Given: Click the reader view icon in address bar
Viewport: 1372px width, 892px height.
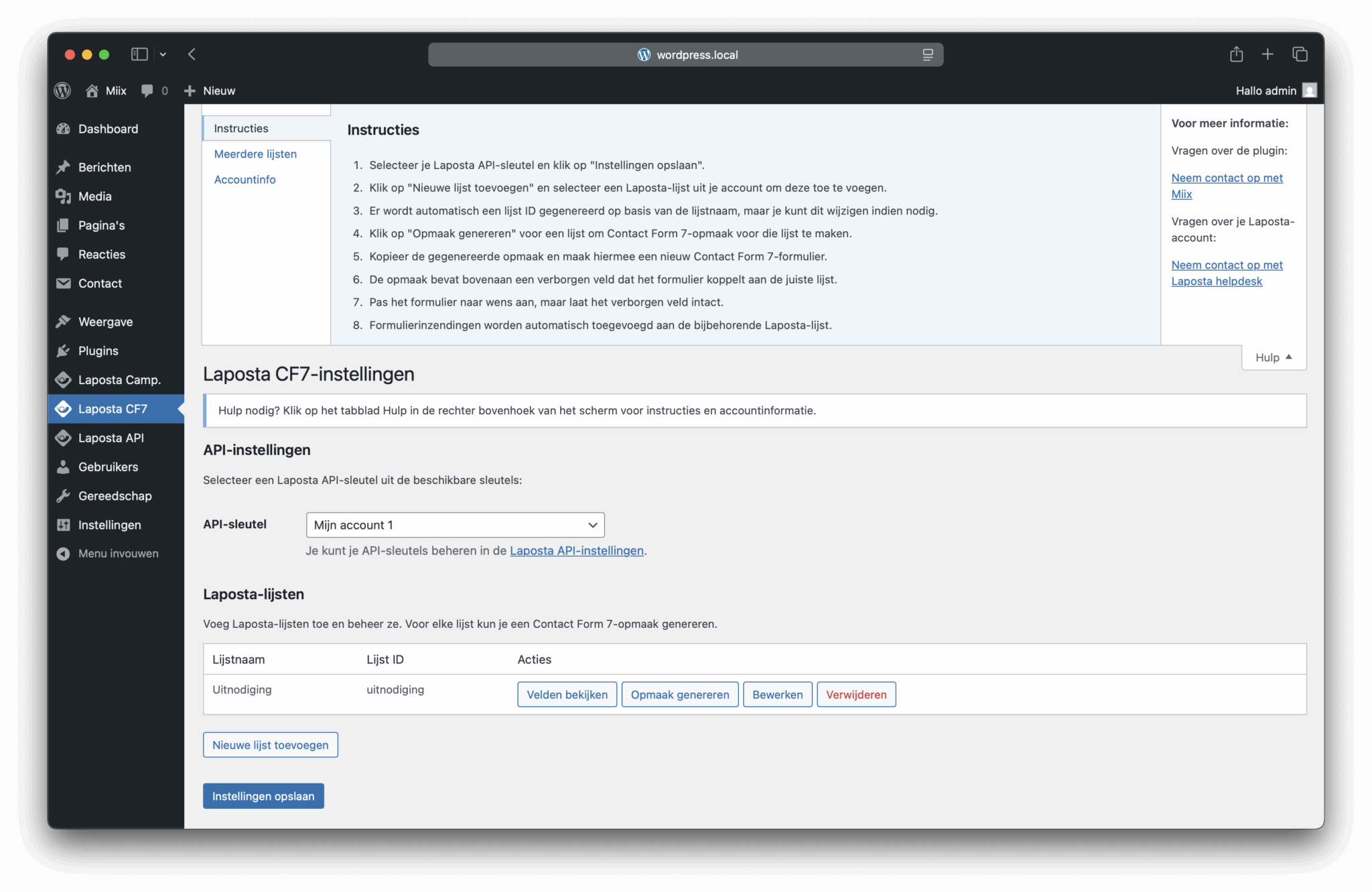Looking at the screenshot, I should (928, 55).
